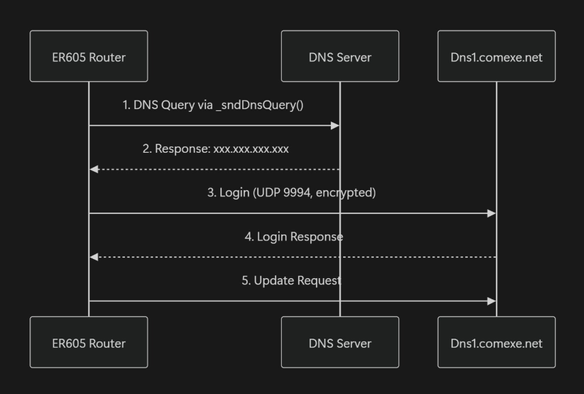The height and width of the screenshot is (394, 584).
Task: Select the bottom Dns1.comexe.net box
Action: [x=496, y=342]
